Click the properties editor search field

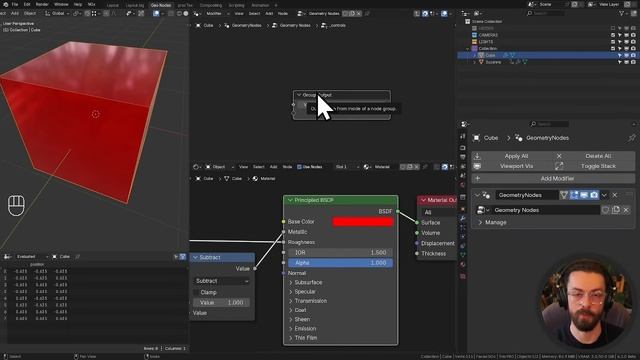click(549, 124)
